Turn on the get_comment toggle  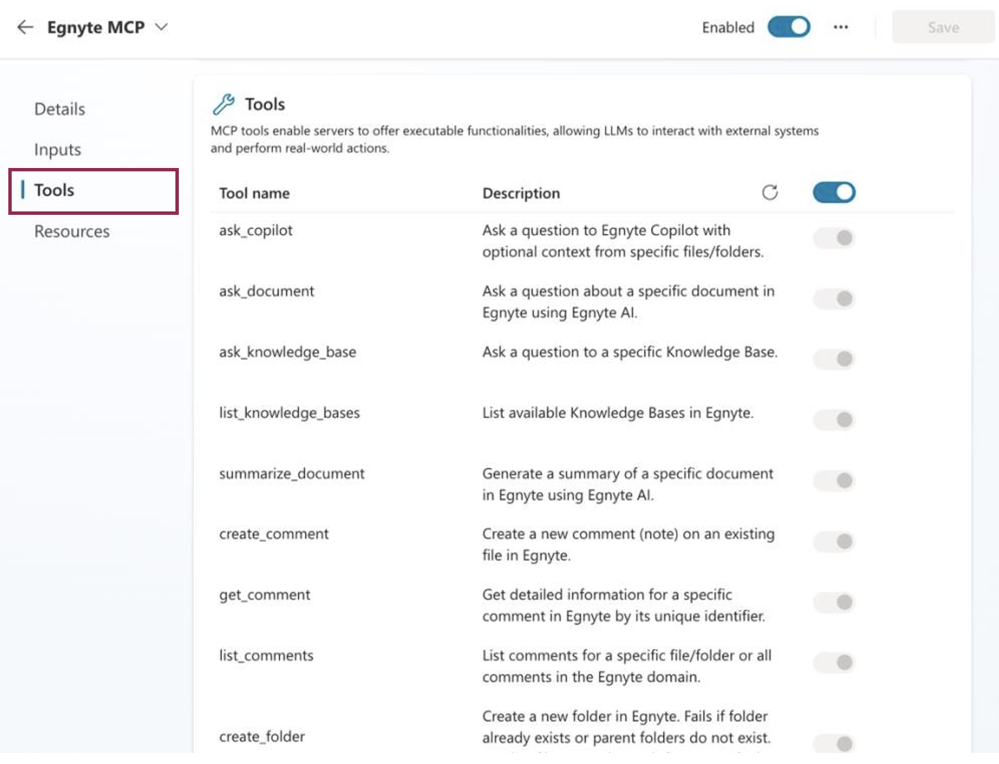833,602
